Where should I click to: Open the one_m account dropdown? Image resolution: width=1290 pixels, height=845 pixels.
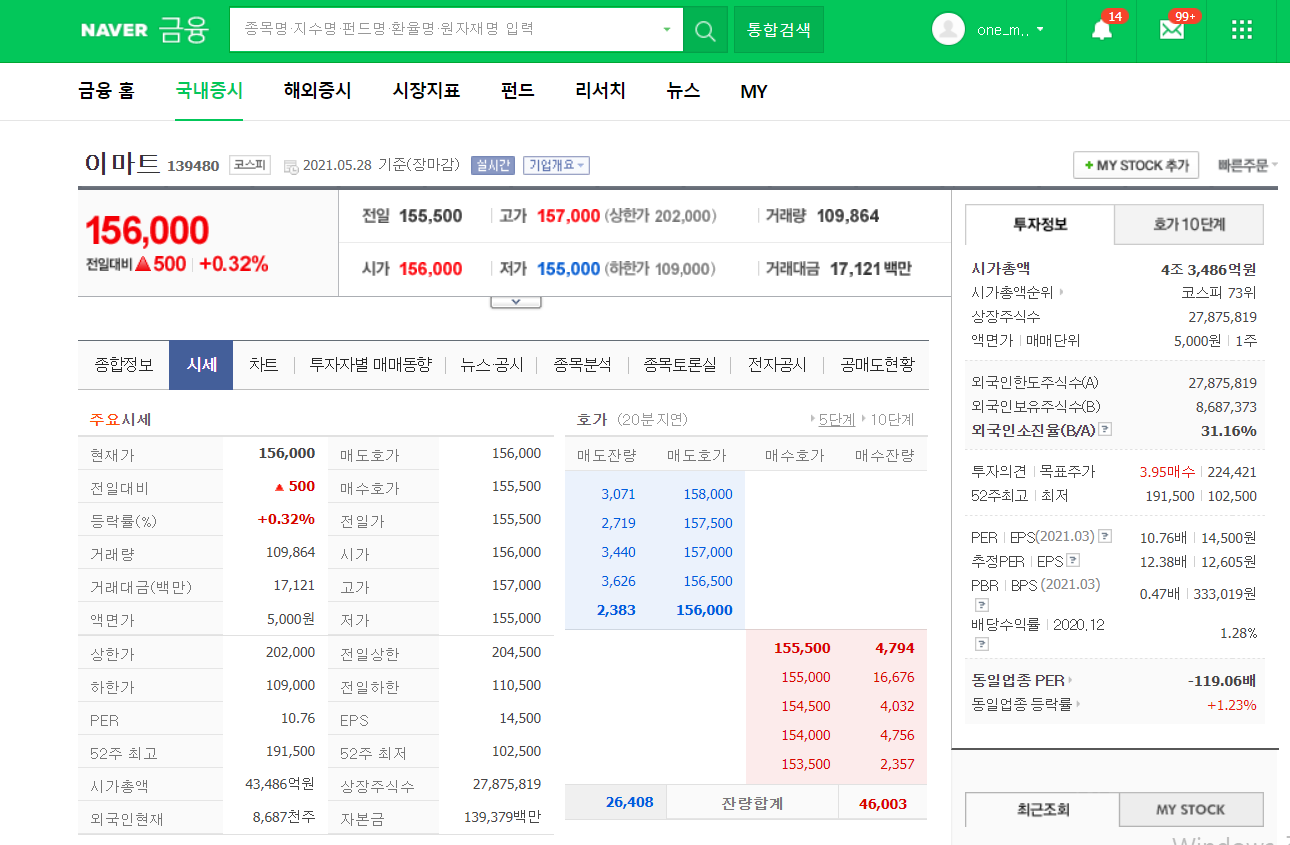tap(1010, 30)
